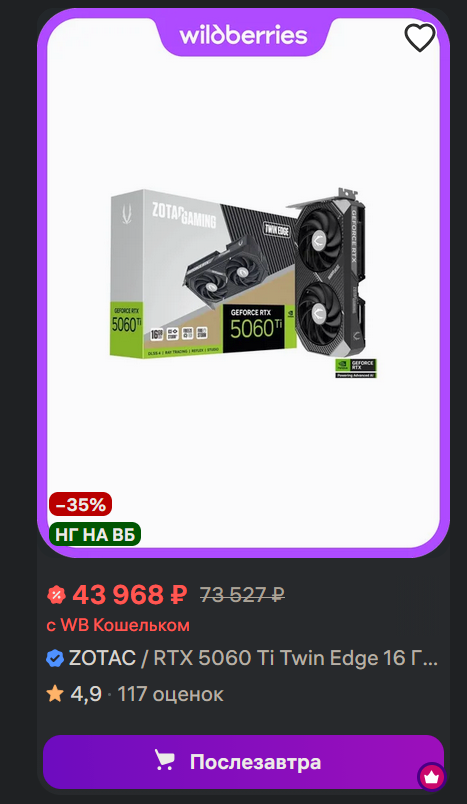Click the −35% discount badge
The width and height of the screenshot is (467, 804).
[80, 504]
